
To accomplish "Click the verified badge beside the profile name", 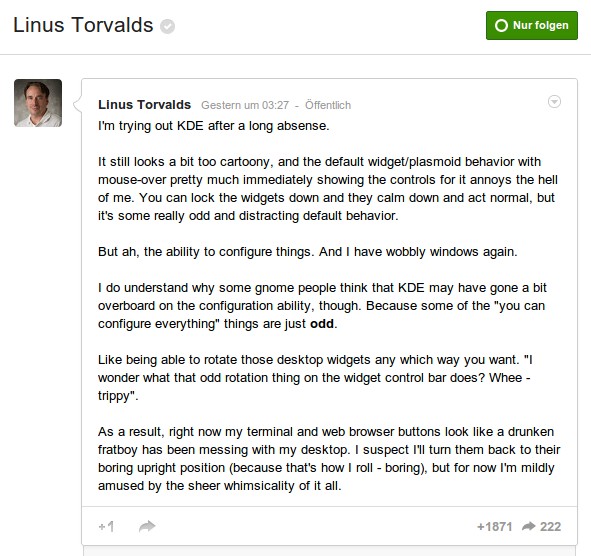I will [167, 26].
